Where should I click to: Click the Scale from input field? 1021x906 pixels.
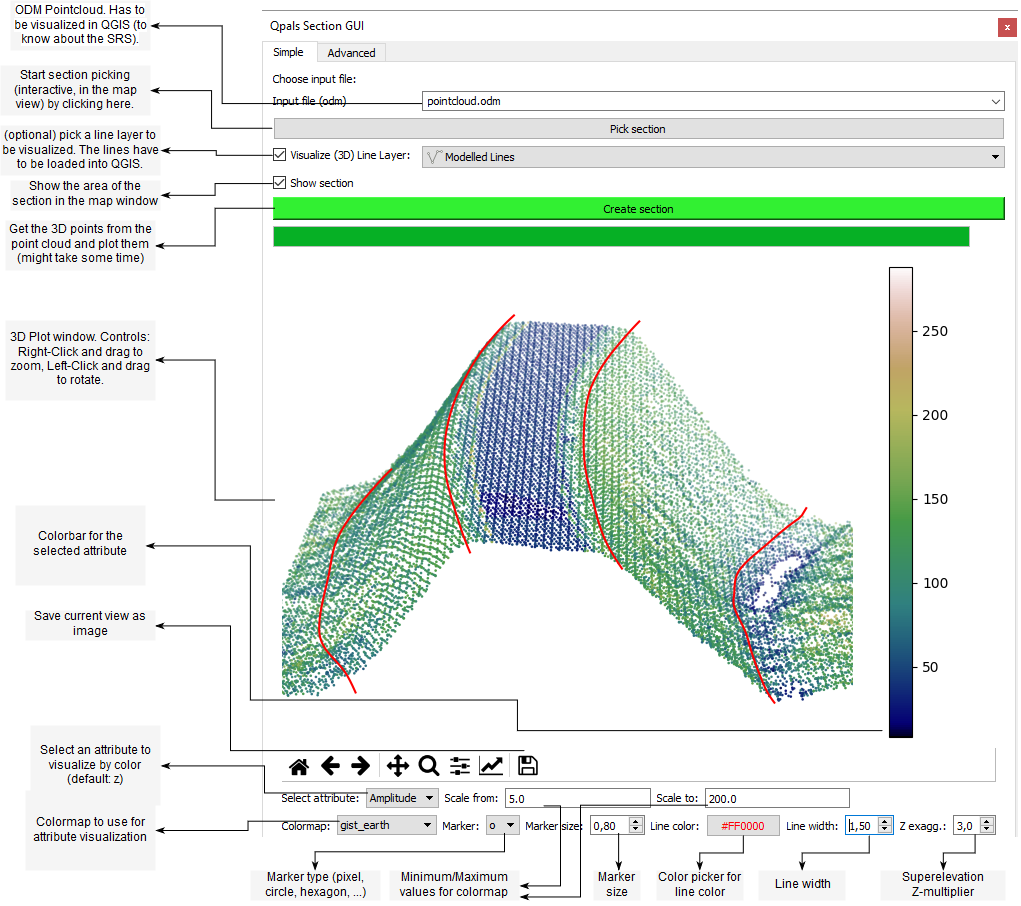click(577, 797)
